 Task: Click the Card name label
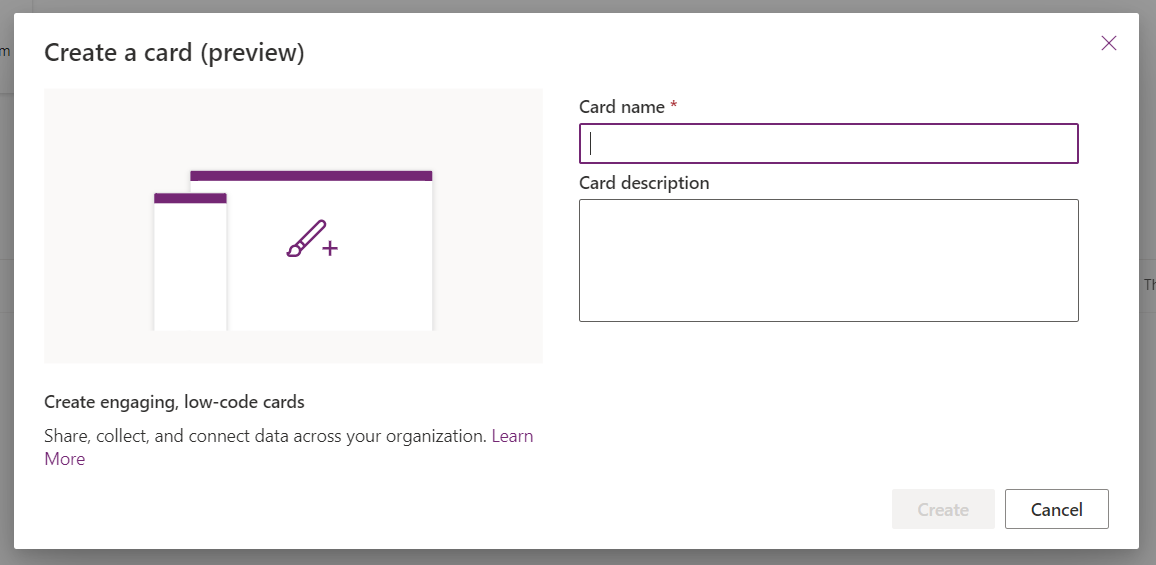click(x=621, y=107)
